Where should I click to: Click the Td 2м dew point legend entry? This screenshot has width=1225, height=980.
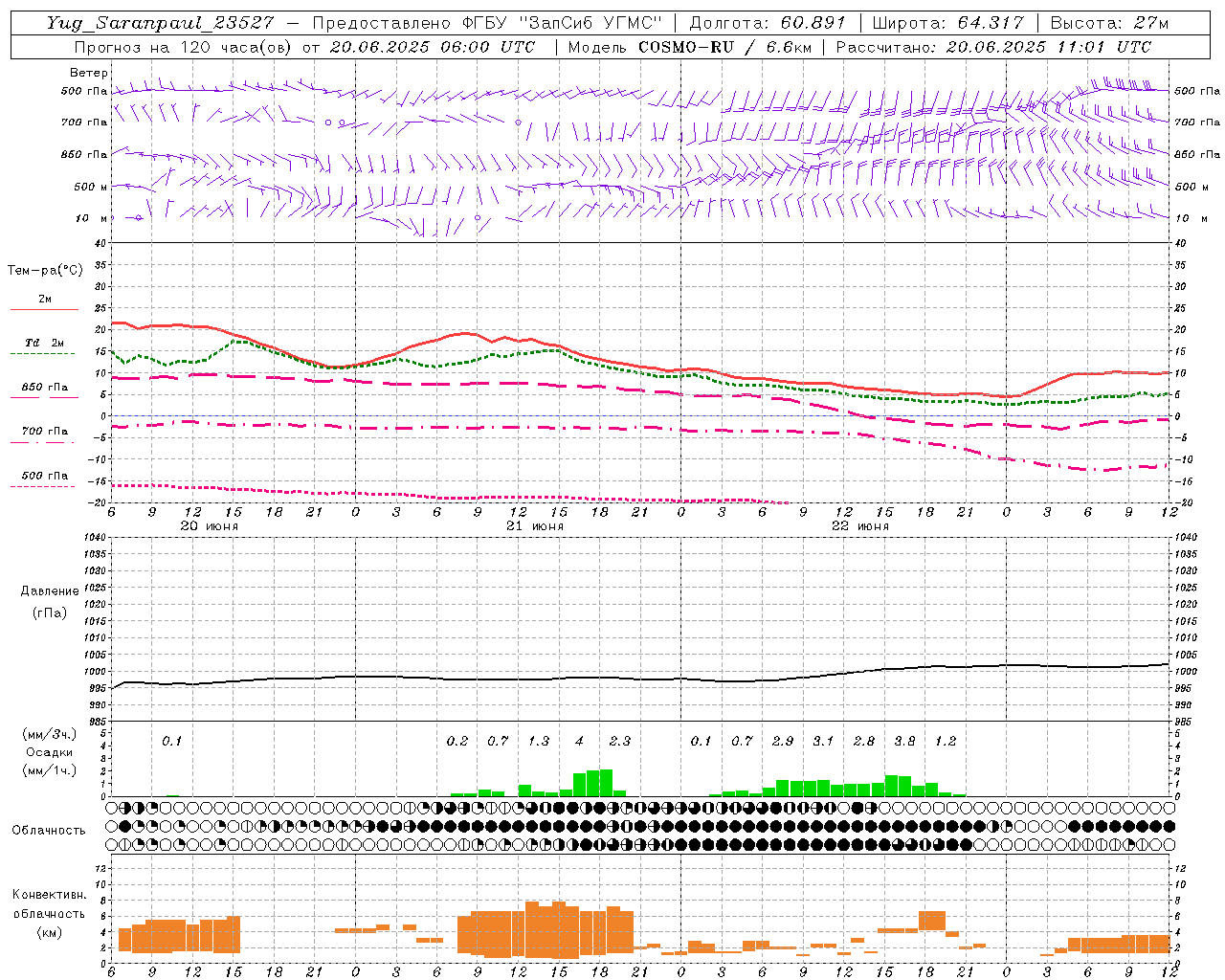tap(45, 343)
